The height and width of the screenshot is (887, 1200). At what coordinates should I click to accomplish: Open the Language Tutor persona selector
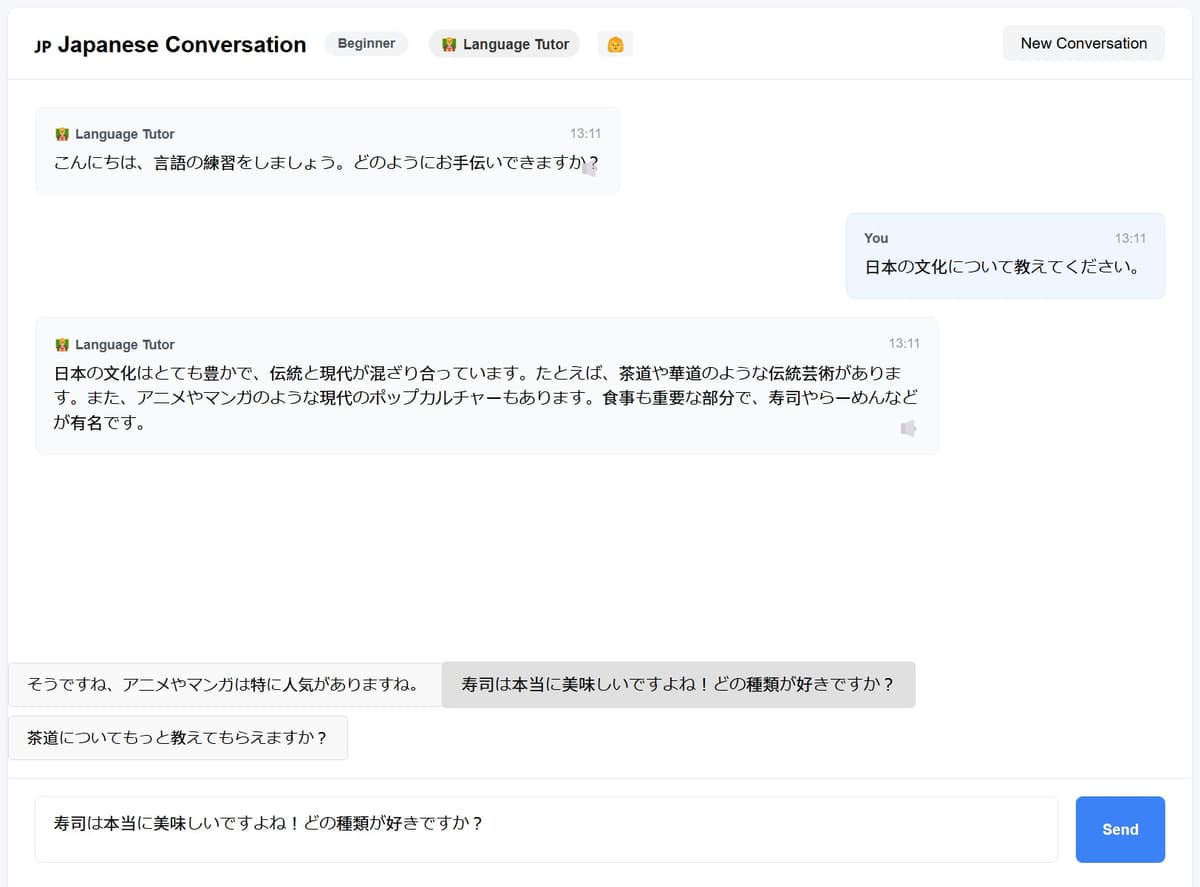pyautogui.click(x=505, y=44)
